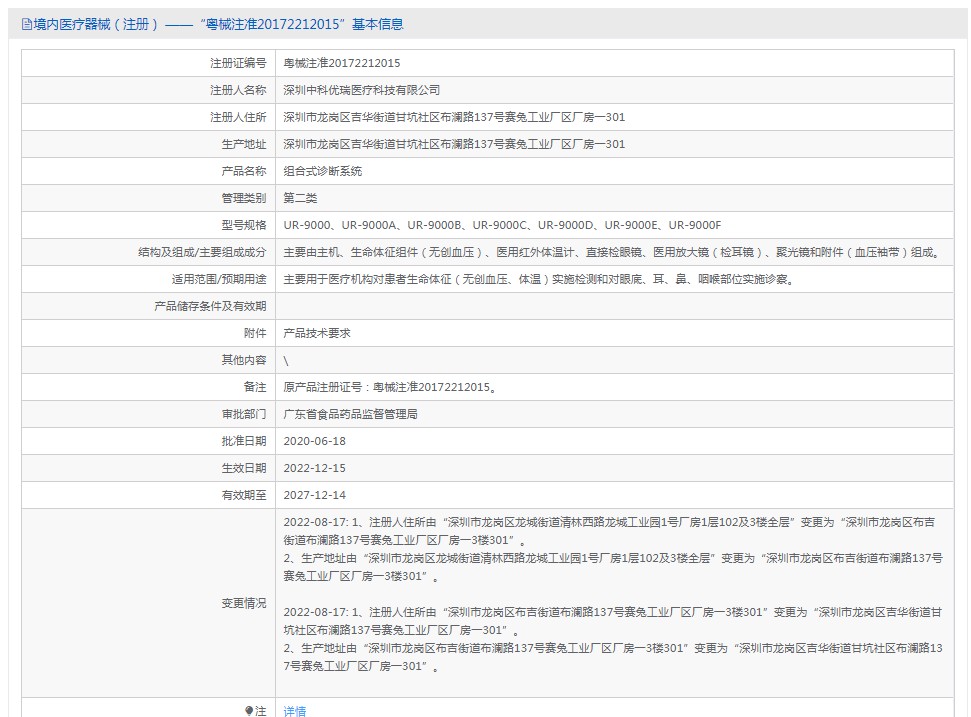971x717 pixels.
Task: Click the 生产地址 label
Action: click(244, 144)
